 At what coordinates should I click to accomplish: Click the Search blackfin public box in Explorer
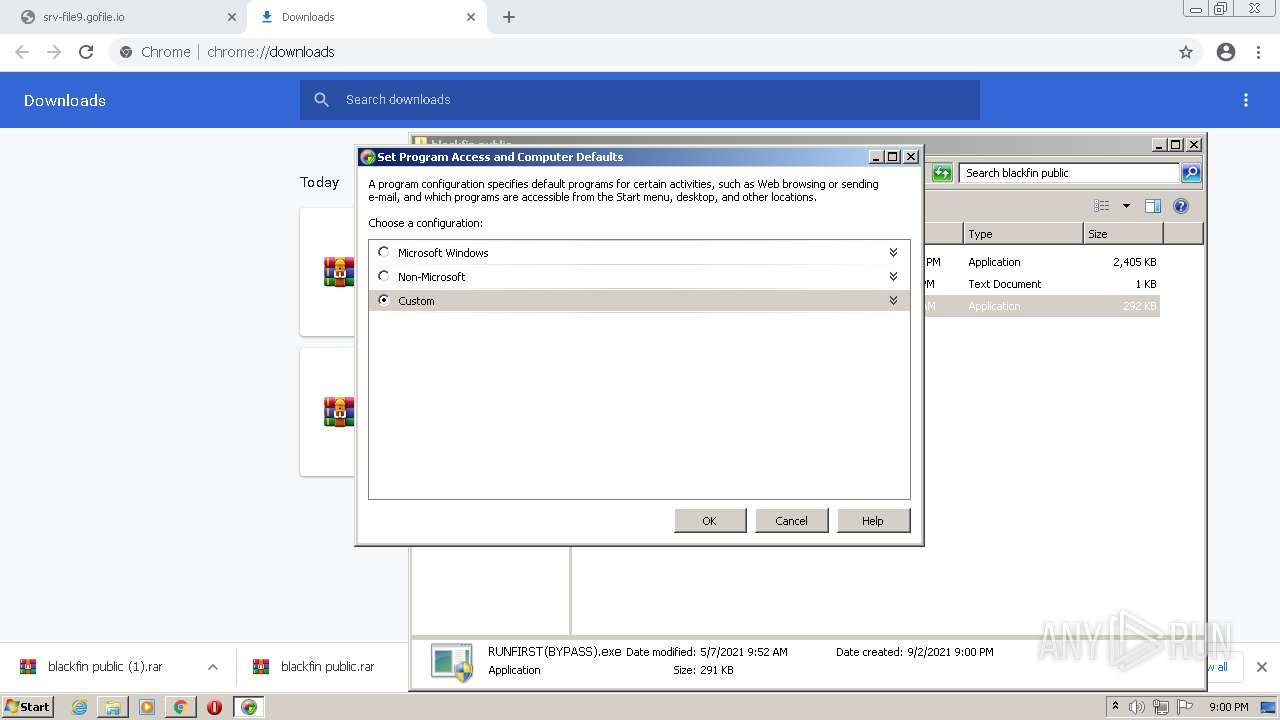point(1068,173)
